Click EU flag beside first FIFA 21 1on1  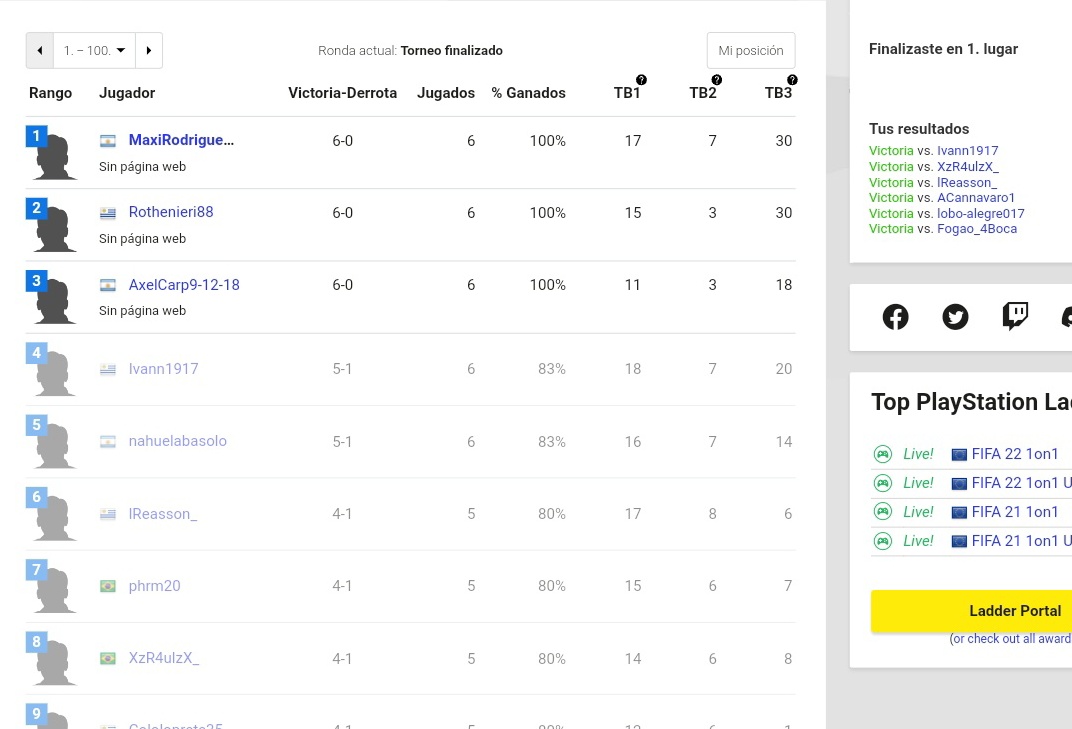(959, 512)
